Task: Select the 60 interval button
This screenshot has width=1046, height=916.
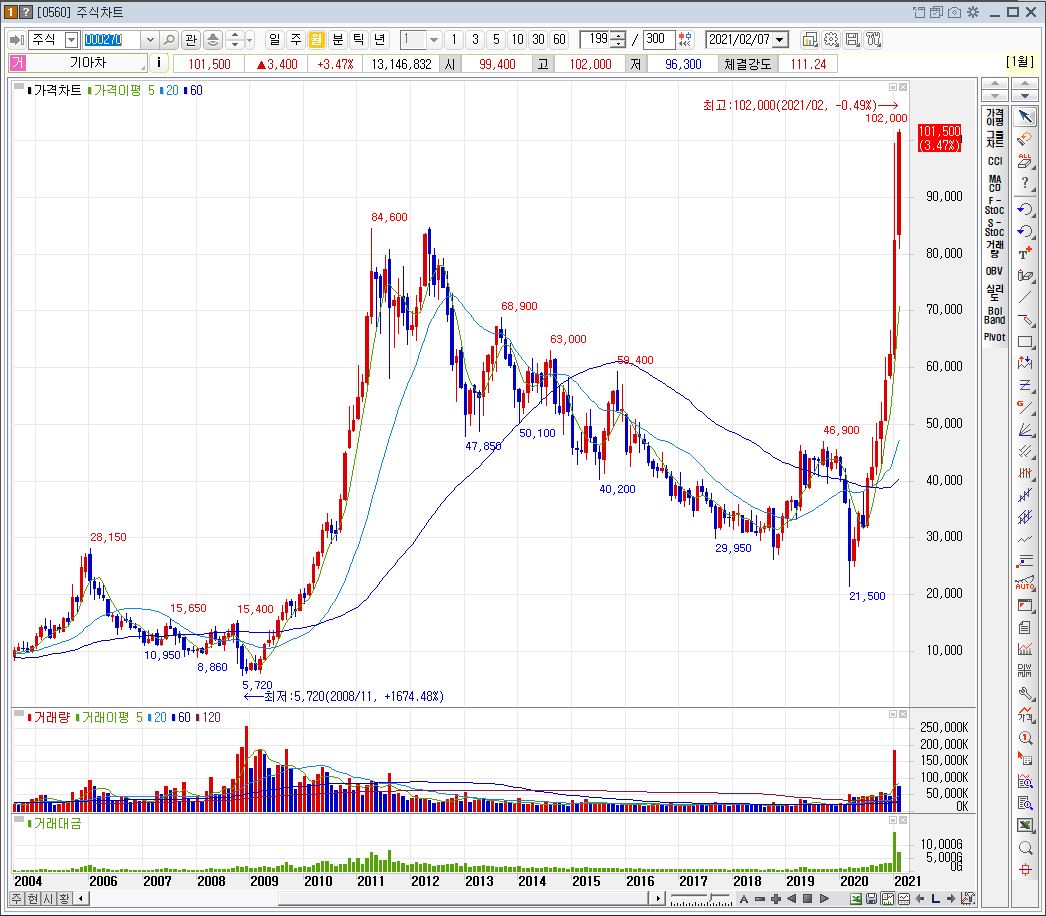Action: pyautogui.click(x=559, y=40)
